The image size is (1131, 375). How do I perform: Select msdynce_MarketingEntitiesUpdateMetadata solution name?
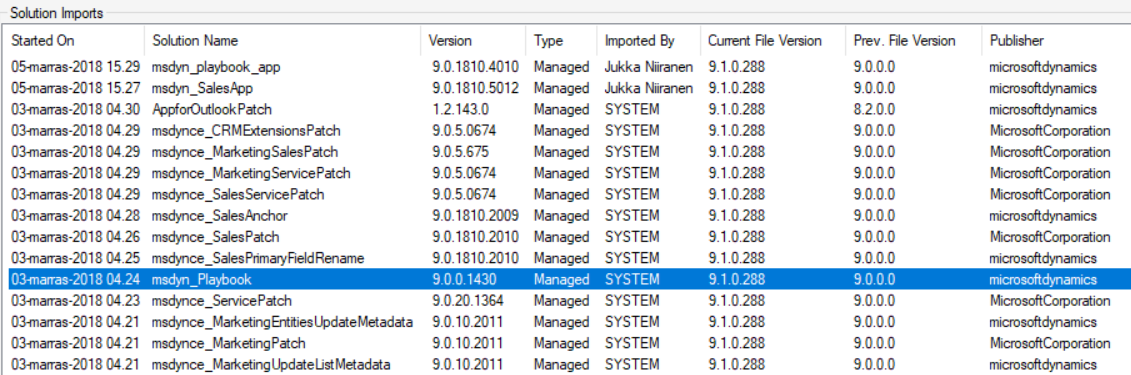(282, 322)
